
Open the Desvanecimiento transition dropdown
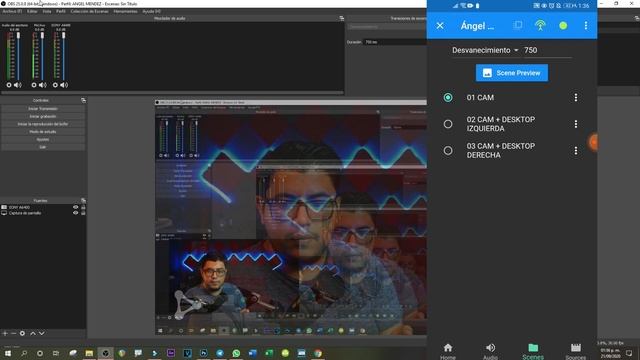pyautogui.click(x=485, y=50)
